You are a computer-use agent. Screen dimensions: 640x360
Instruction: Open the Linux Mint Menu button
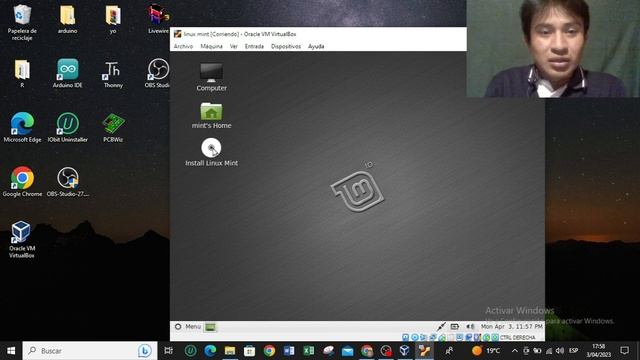point(188,327)
